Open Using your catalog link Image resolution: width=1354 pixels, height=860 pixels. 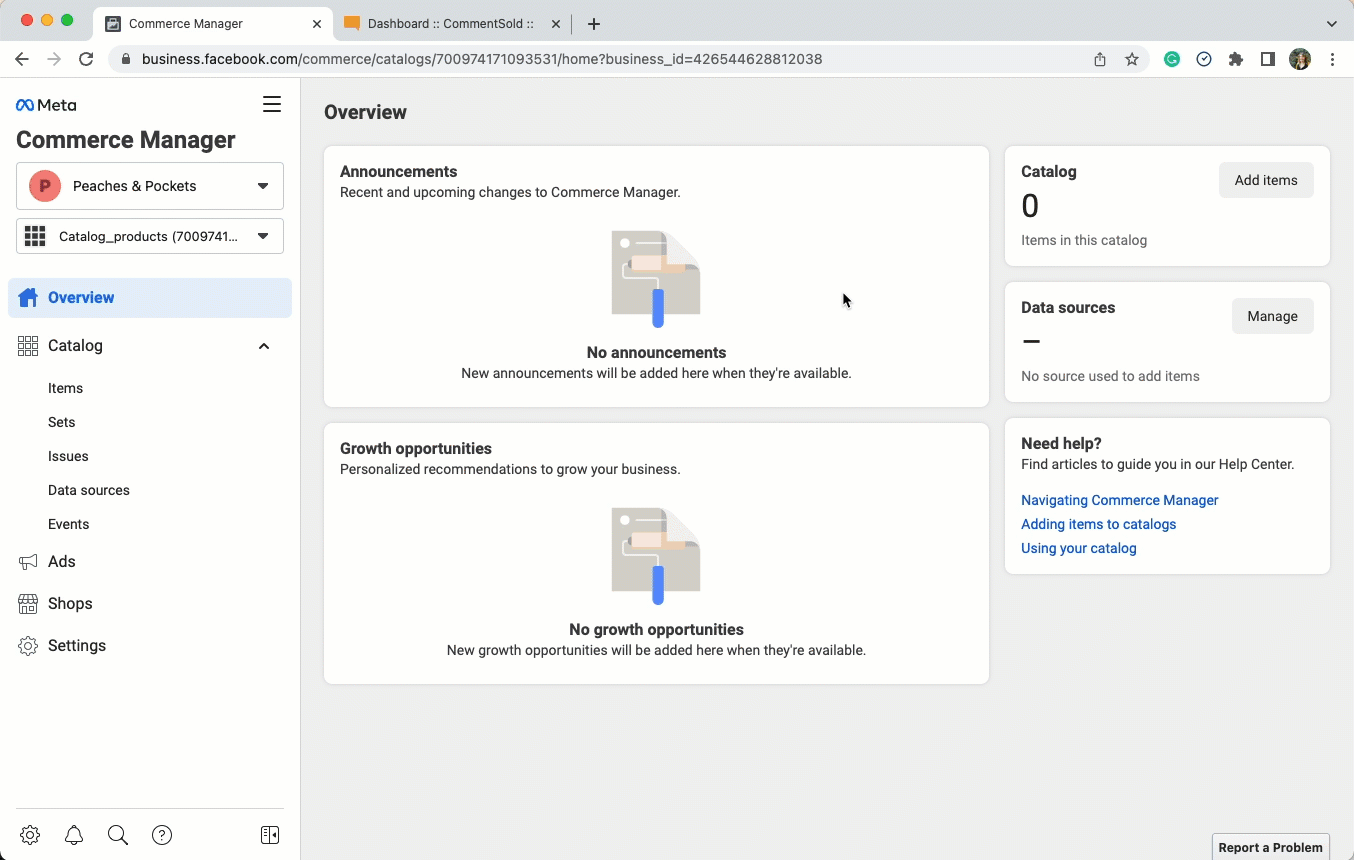point(1079,548)
